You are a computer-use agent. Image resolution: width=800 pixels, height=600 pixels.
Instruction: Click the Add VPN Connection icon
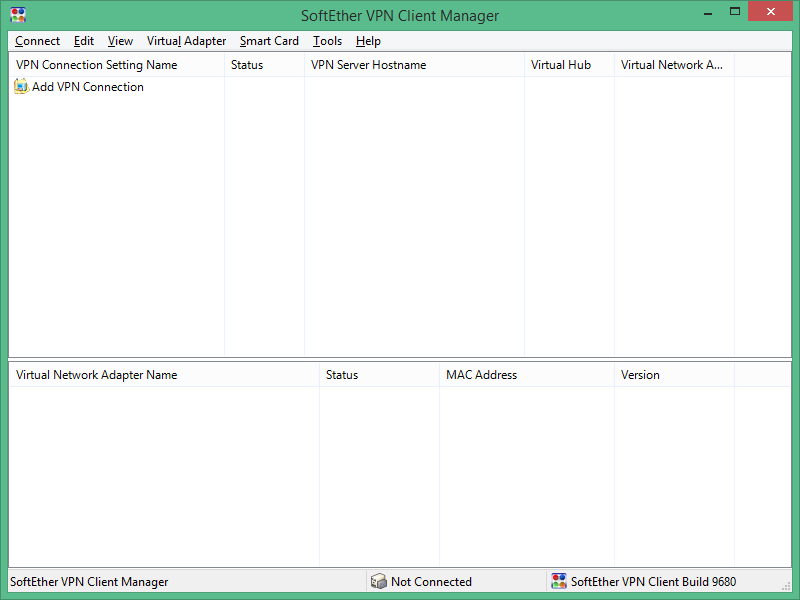pyautogui.click(x=21, y=87)
